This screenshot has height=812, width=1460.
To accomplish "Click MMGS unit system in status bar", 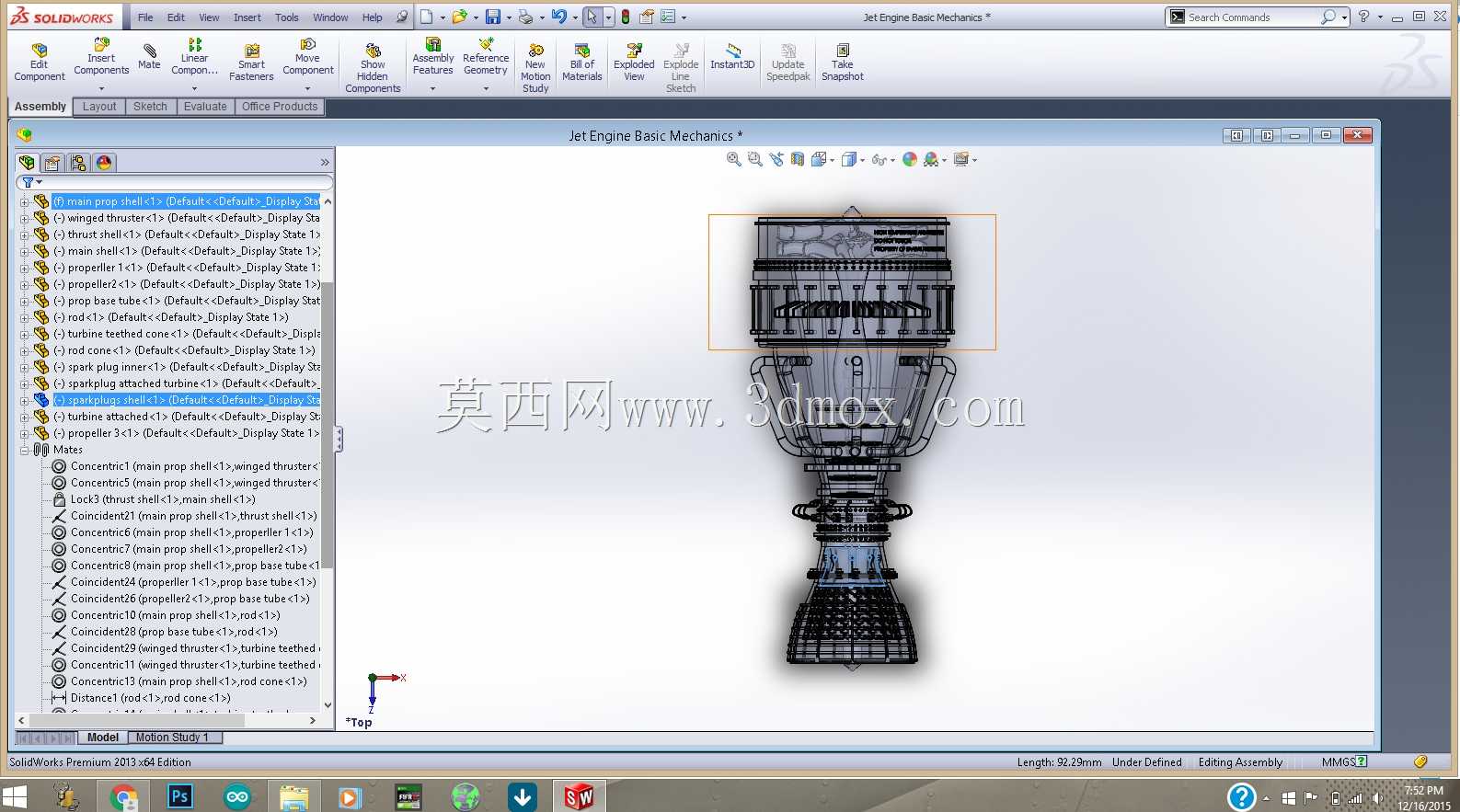I will (x=1338, y=761).
